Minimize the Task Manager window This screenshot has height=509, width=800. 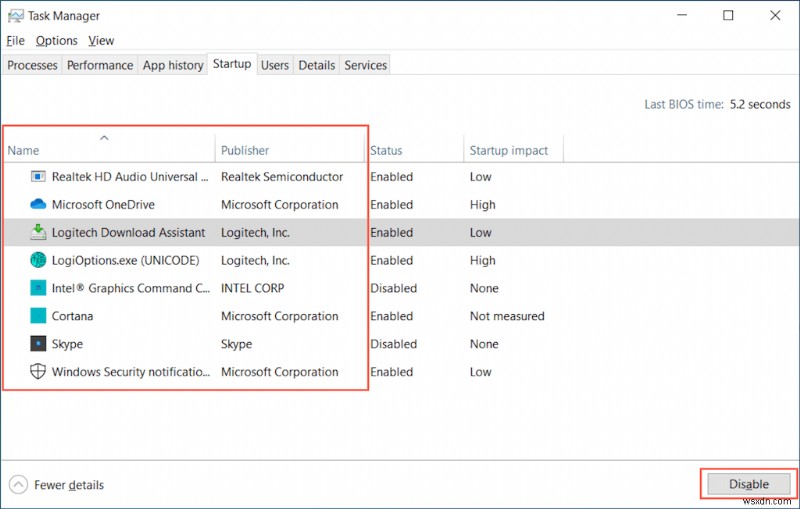[682, 15]
